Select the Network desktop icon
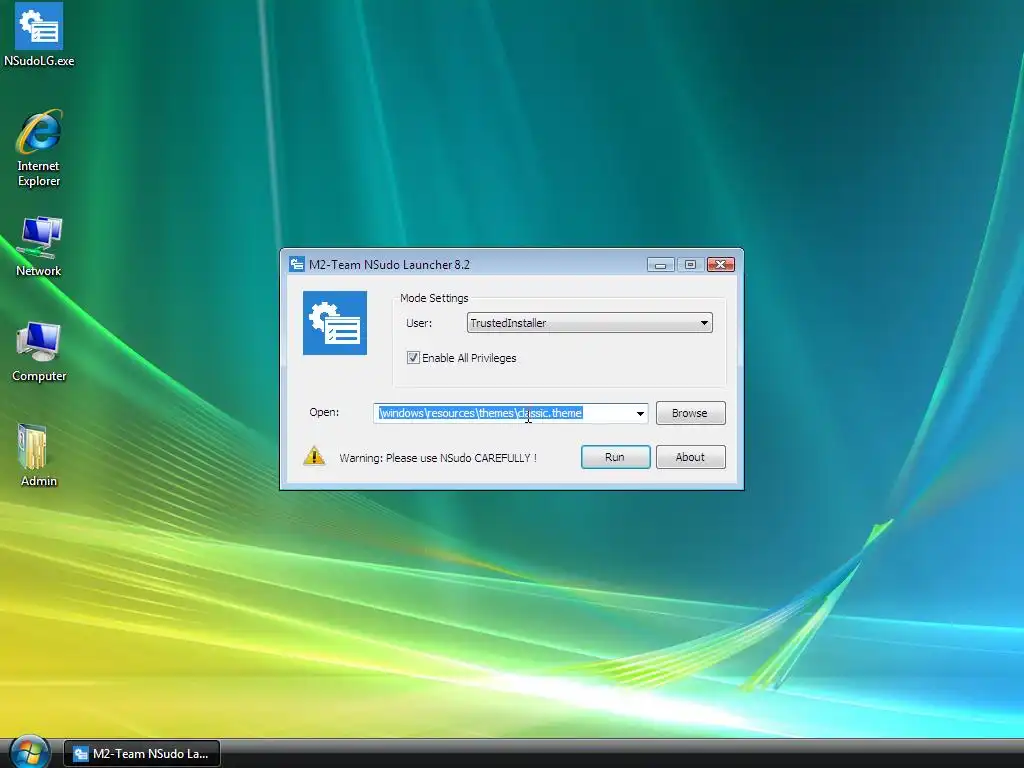 tap(39, 246)
